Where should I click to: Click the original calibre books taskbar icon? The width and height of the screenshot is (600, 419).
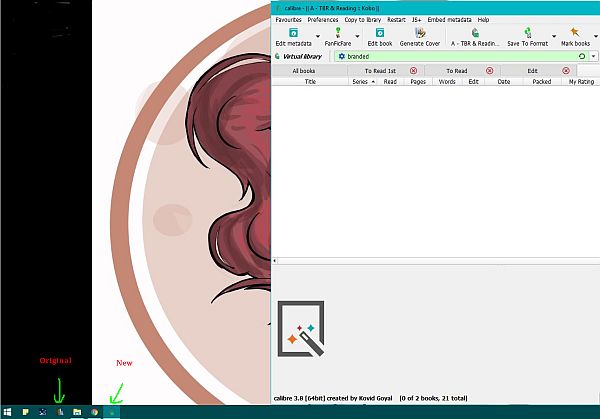coord(60,412)
